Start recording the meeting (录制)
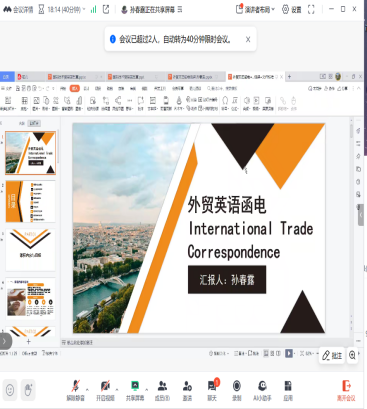367x409 pixels. pos(237,390)
